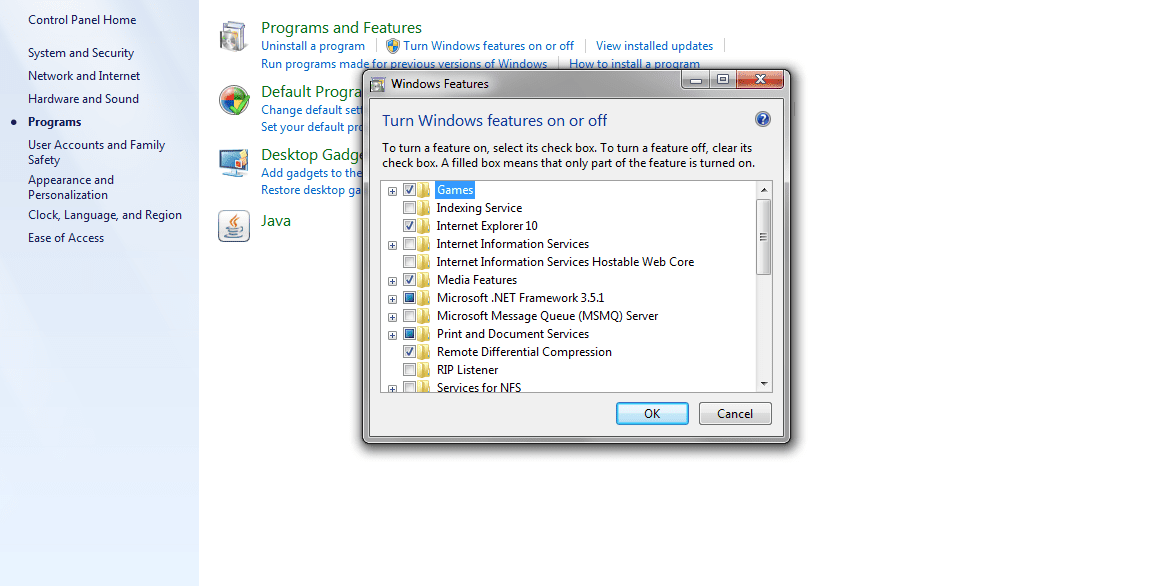
Task: Click the Default Programs icon
Action: click(233, 100)
